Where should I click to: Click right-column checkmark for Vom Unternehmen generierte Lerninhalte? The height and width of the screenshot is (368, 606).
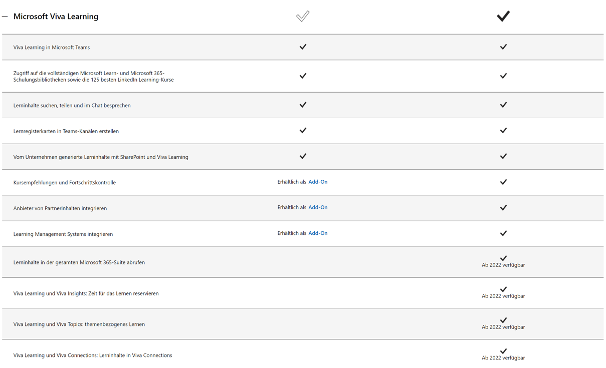(503, 156)
